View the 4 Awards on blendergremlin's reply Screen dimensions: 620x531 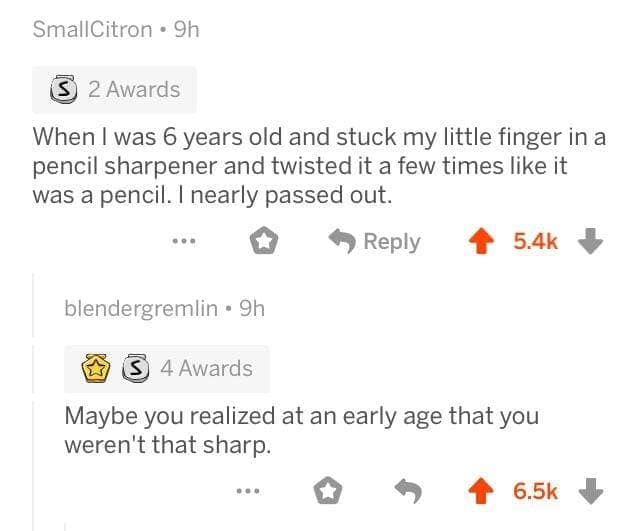[x=207, y=368]
